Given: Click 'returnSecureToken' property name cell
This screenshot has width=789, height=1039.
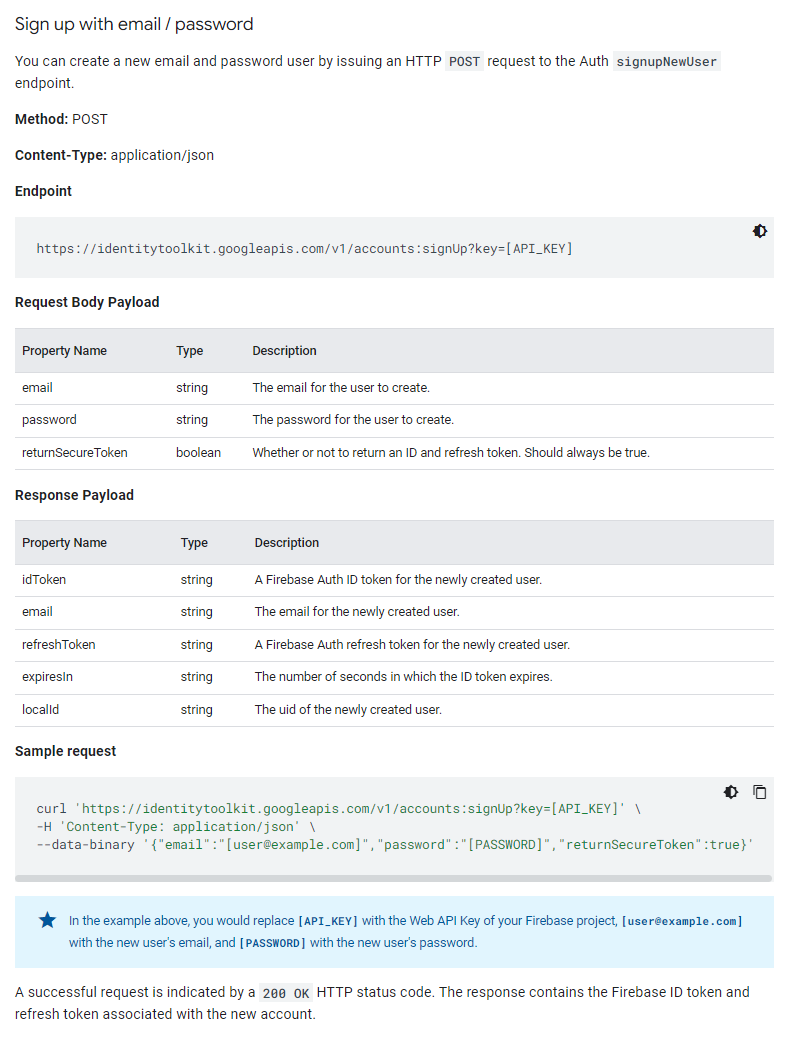Looking at the screenshot, I should [x=75, y=453].
